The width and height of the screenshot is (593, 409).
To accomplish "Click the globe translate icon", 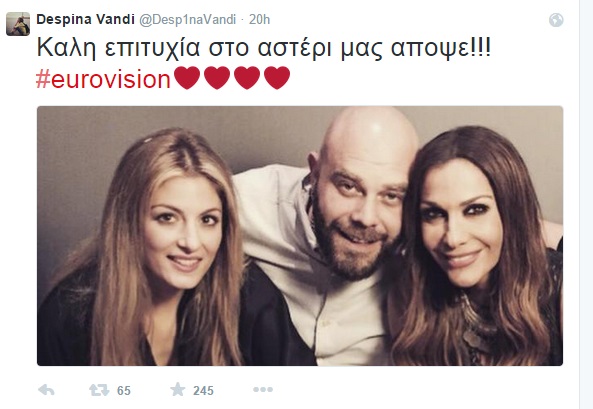I will (x=556, y=20).
